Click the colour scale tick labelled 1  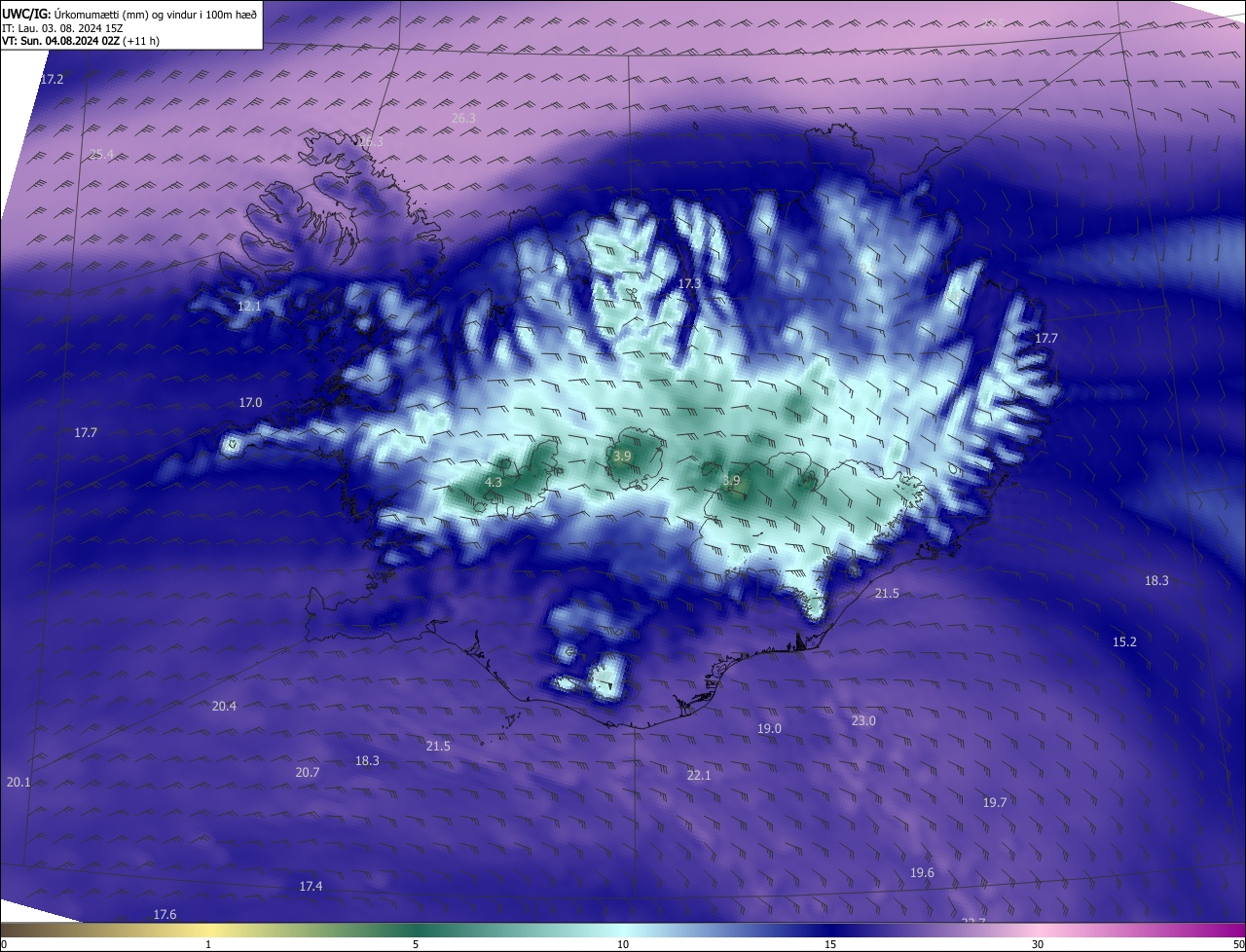pyautogui.click(x=208, y=944)
